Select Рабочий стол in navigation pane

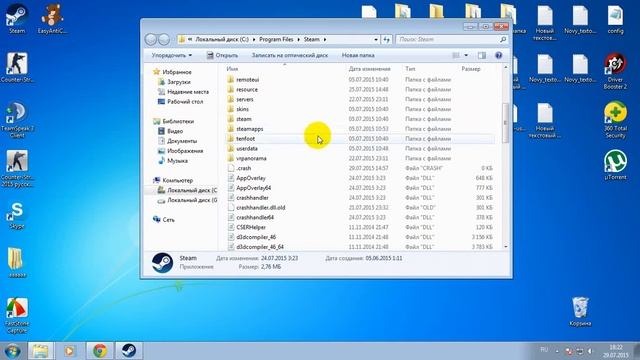(x=180, y=102)
